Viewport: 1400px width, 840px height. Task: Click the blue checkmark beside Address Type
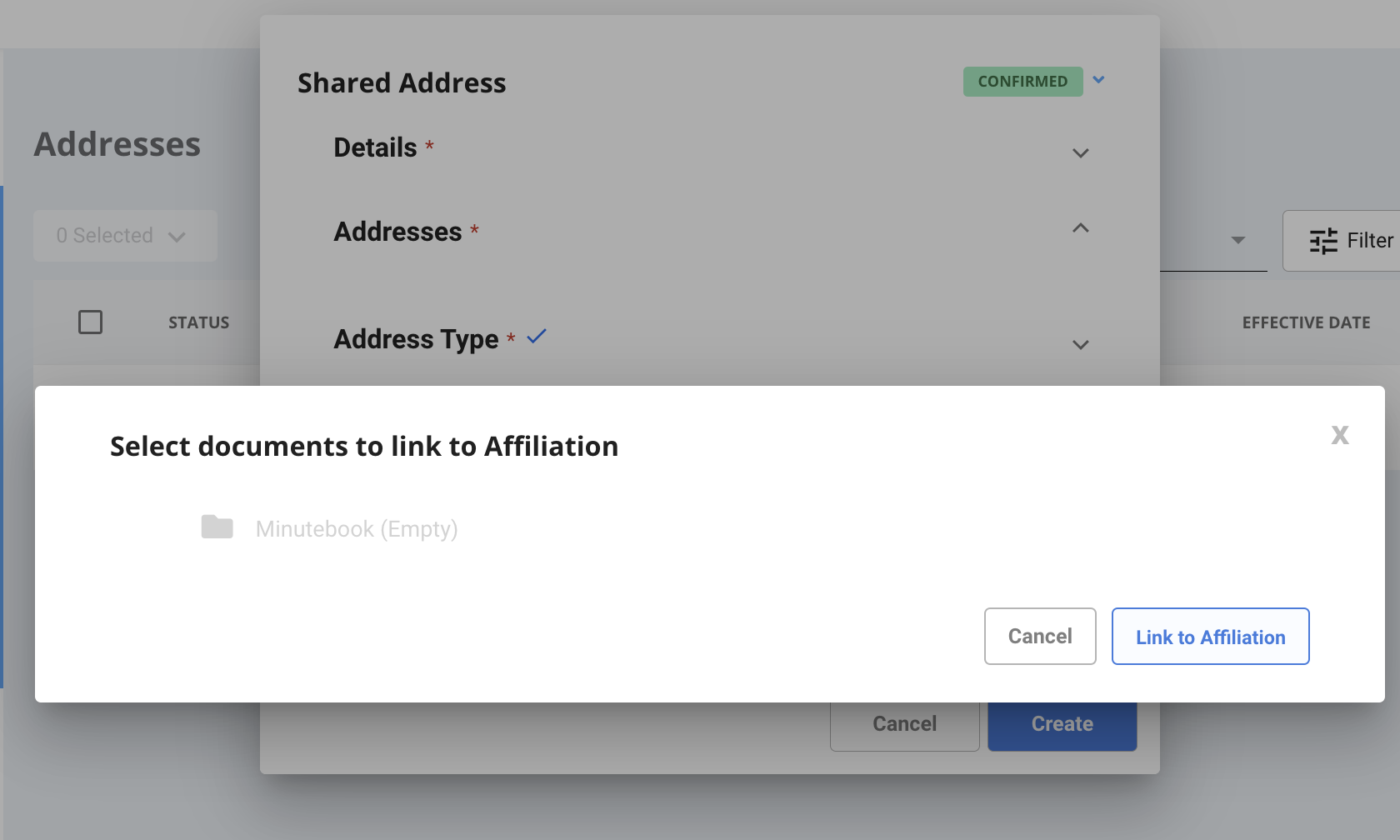(x=536, y=337)
